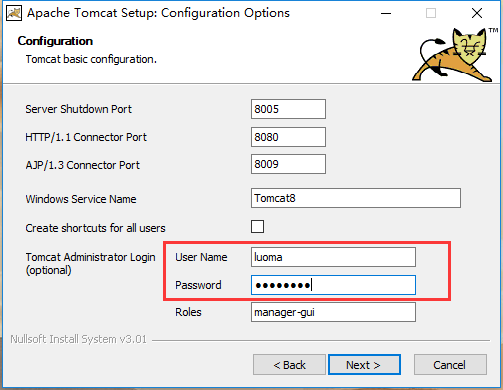Click the Configuration heading text
Screen dimensions: 503x390
click(x=55, y=41)
